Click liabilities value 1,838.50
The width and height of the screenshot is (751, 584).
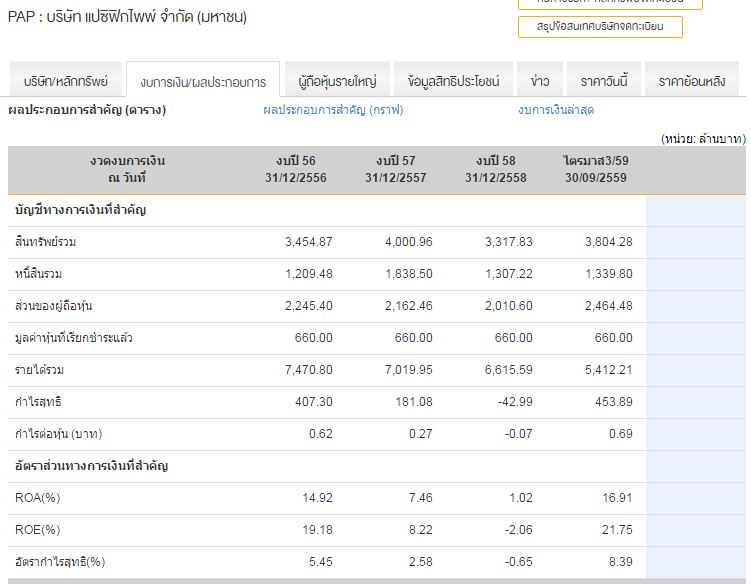tap(409, 274)
